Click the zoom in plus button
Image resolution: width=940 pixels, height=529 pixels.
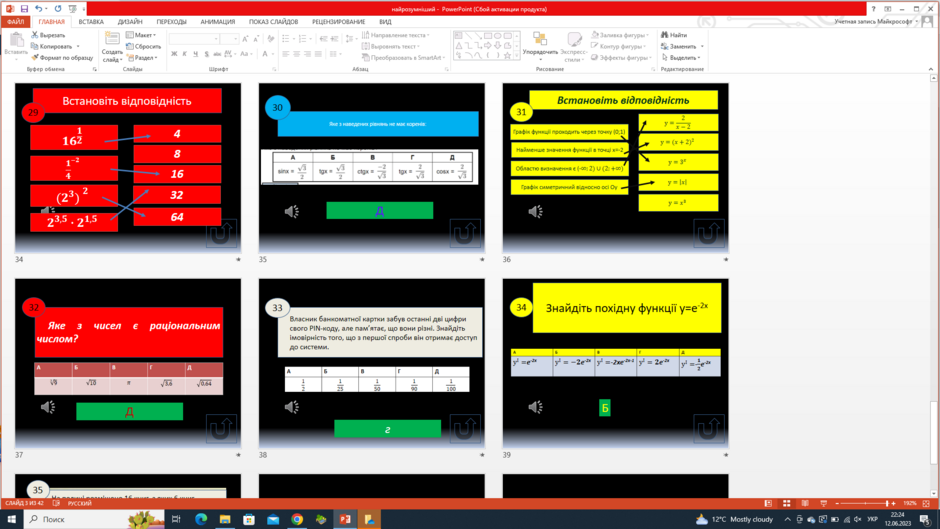(x=893, y=503)
